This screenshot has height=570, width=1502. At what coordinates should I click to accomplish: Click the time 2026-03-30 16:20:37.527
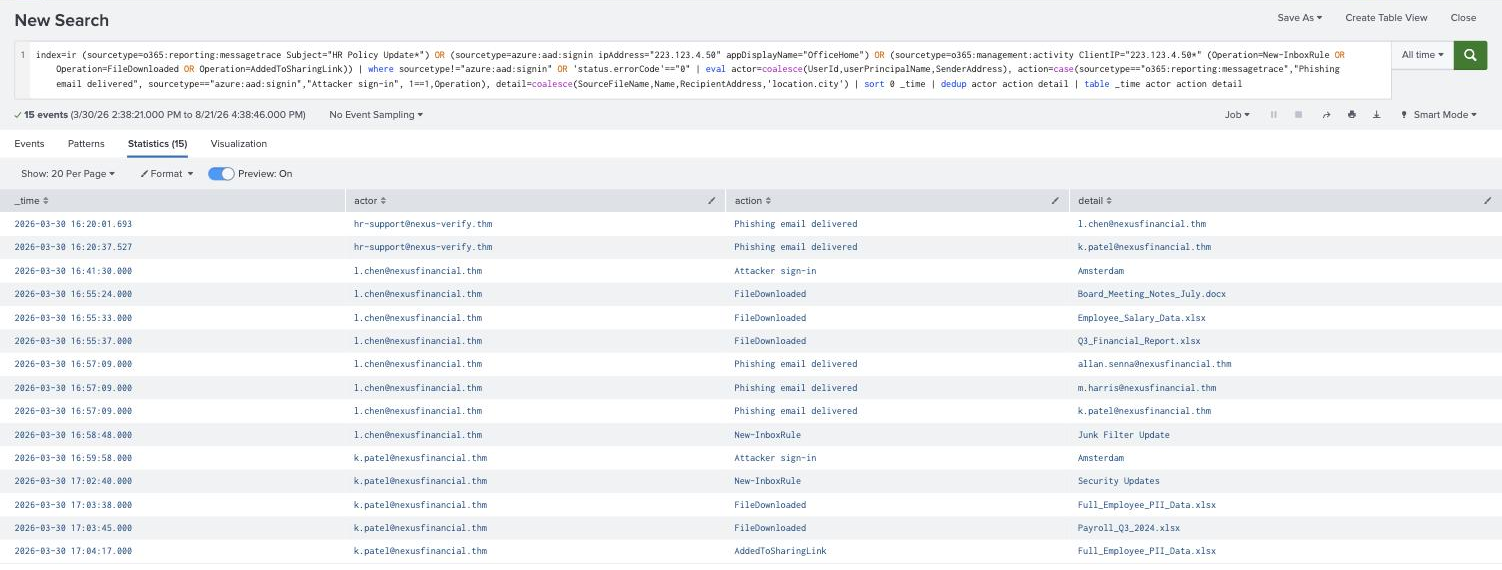pos(73,247)
